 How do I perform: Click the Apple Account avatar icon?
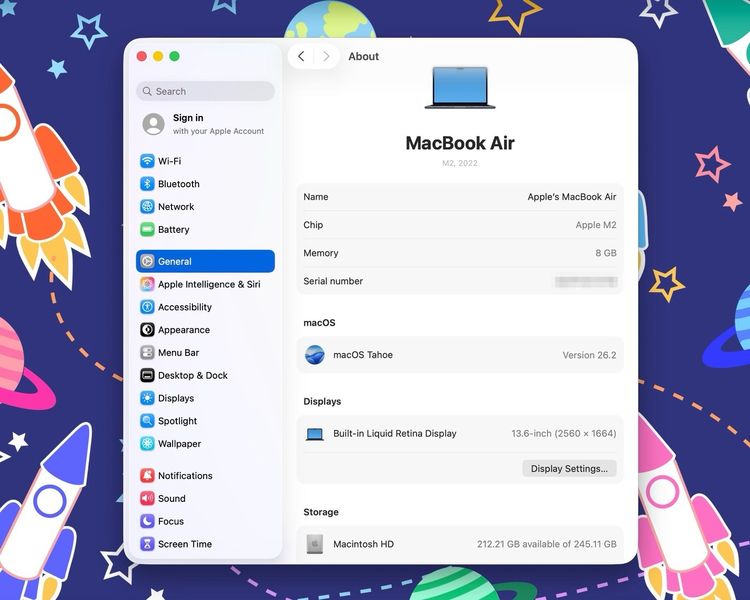(x=154, y=124)
